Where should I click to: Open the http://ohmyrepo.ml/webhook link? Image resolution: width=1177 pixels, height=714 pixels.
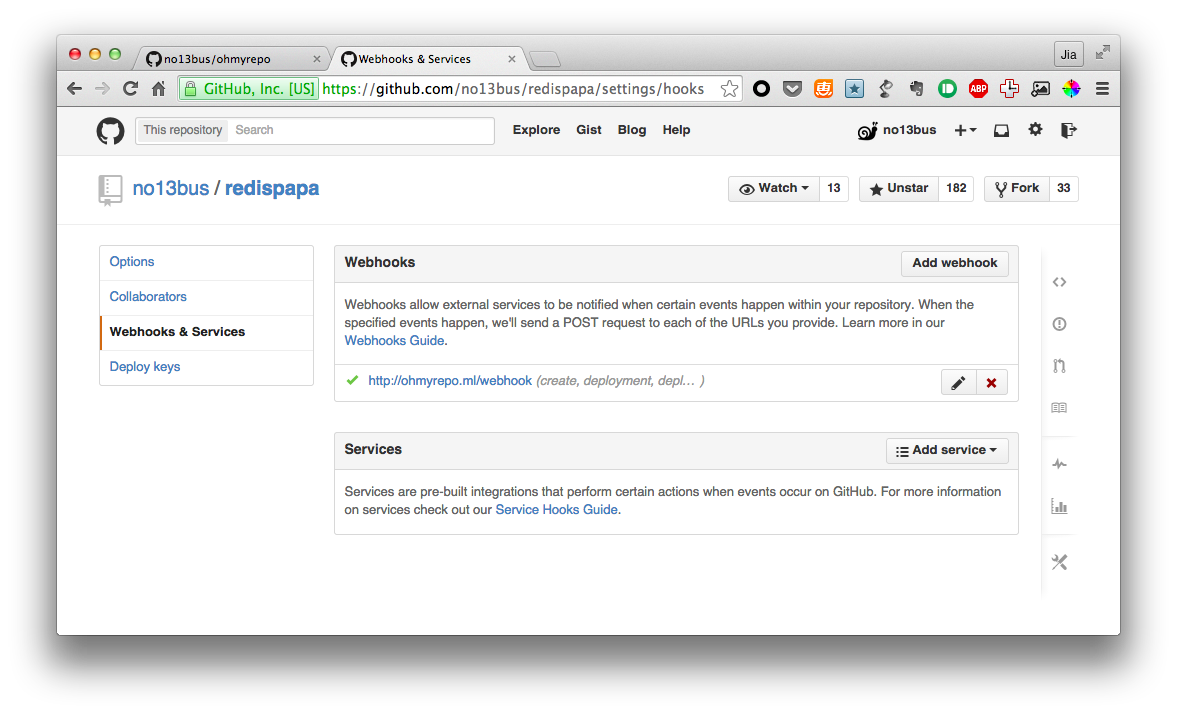tap(450, 381)
